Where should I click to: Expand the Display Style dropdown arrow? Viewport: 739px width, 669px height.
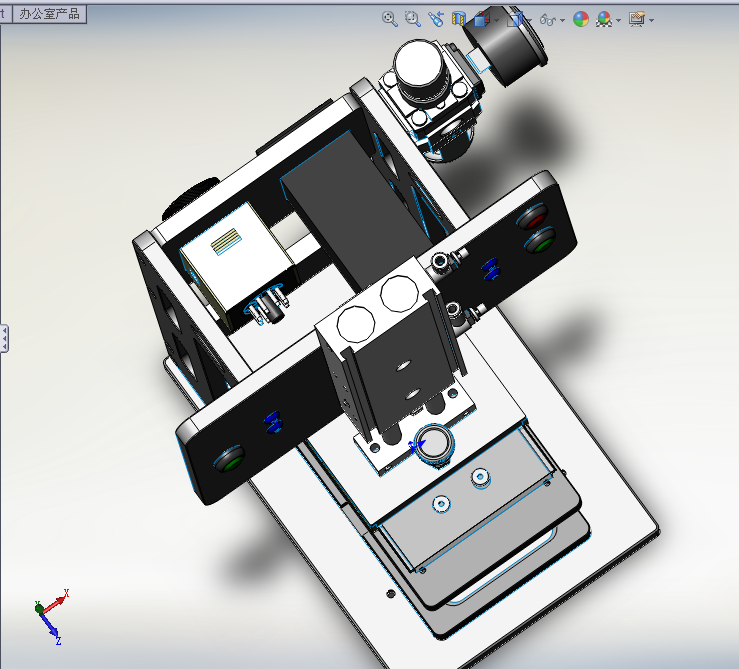point(529,20)
